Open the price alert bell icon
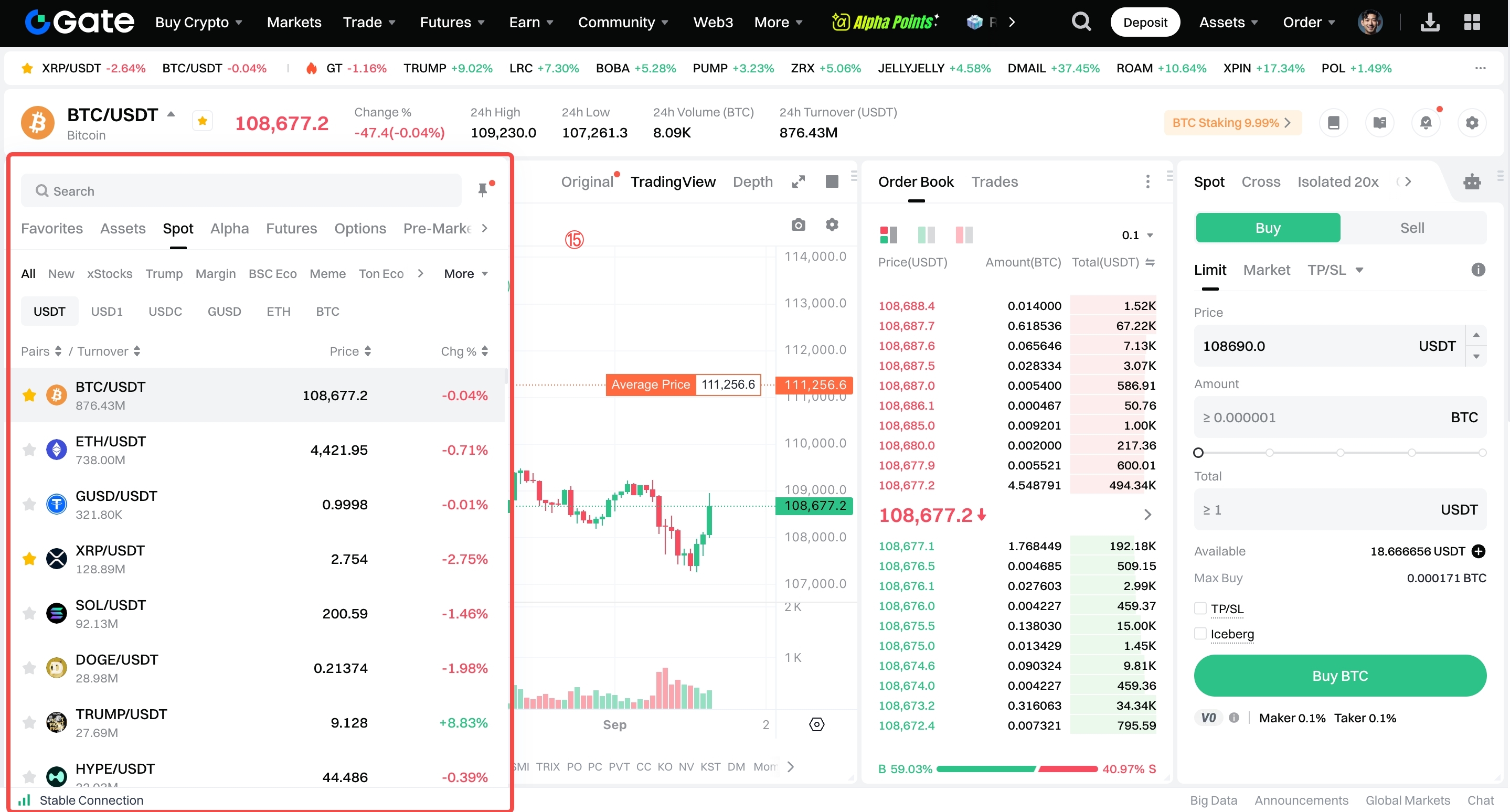The height and width of the screenshot is (812, 1510). point(1426,122)
